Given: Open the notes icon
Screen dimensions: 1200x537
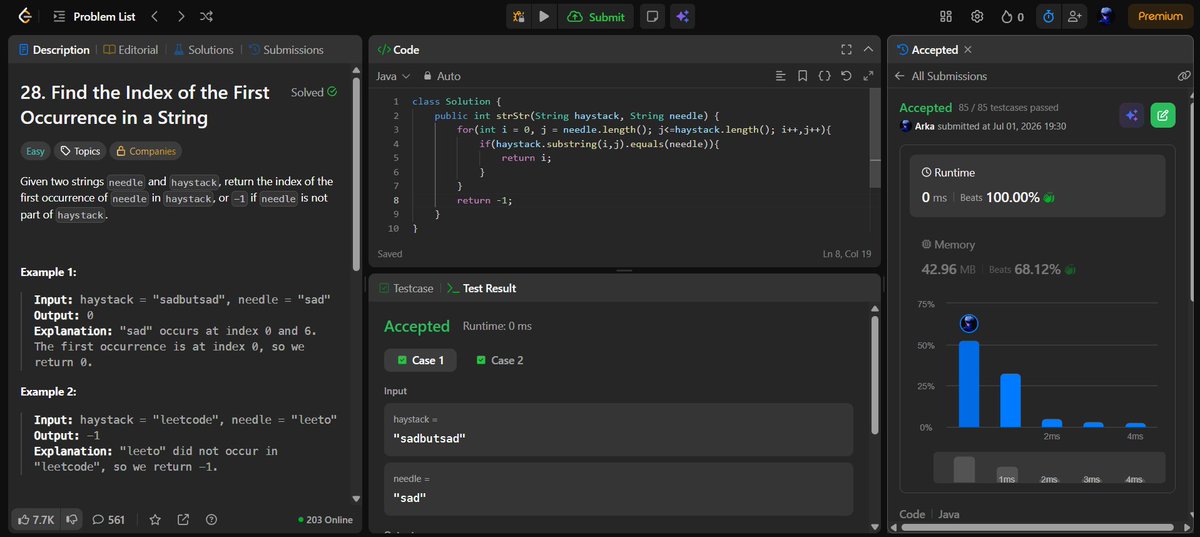Looking at the screenshot, I should (652, 16).
